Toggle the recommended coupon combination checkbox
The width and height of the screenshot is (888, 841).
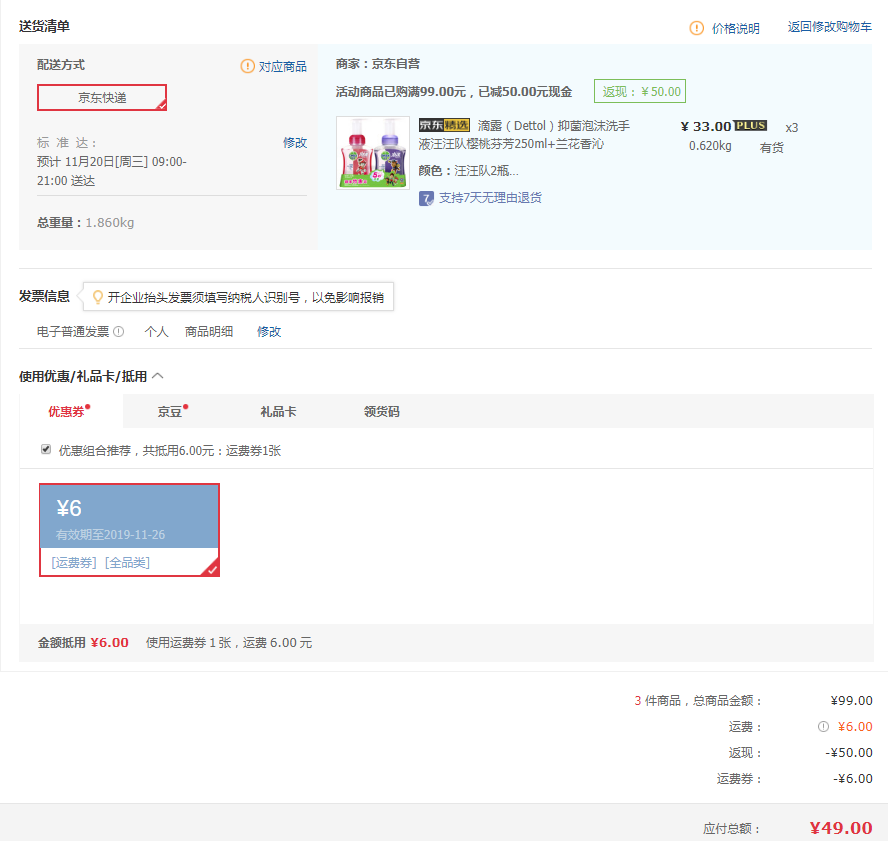(x=46, y=450)
